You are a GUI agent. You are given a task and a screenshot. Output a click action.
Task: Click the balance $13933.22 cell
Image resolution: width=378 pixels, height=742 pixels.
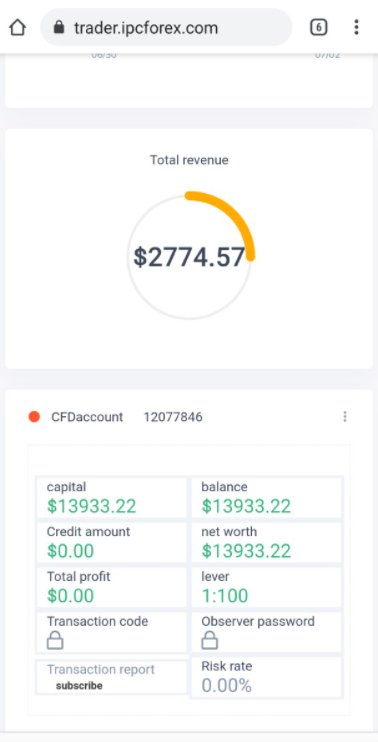click(266, 498)
